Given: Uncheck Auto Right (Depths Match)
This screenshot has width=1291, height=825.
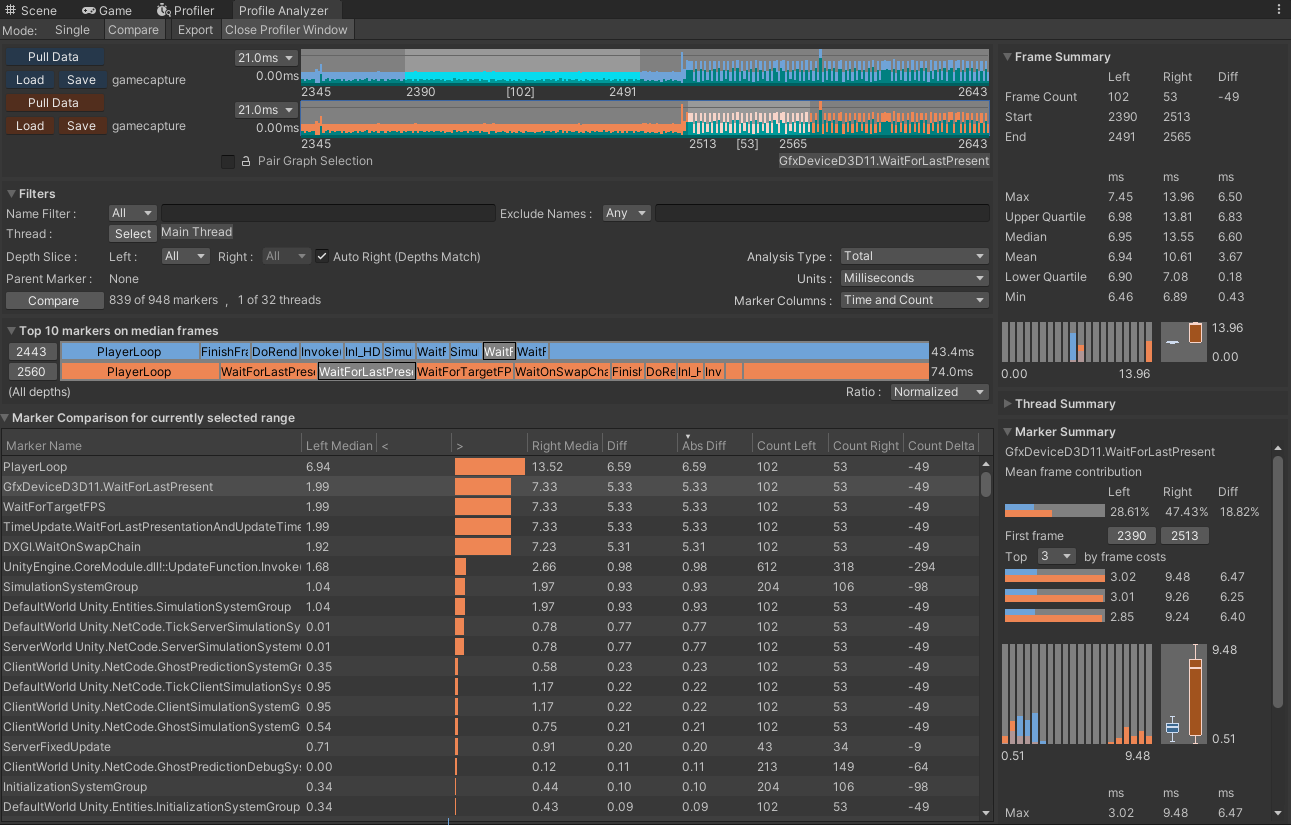Looking at the screenshot, I should pyautogui.click(x=322, y=255).
